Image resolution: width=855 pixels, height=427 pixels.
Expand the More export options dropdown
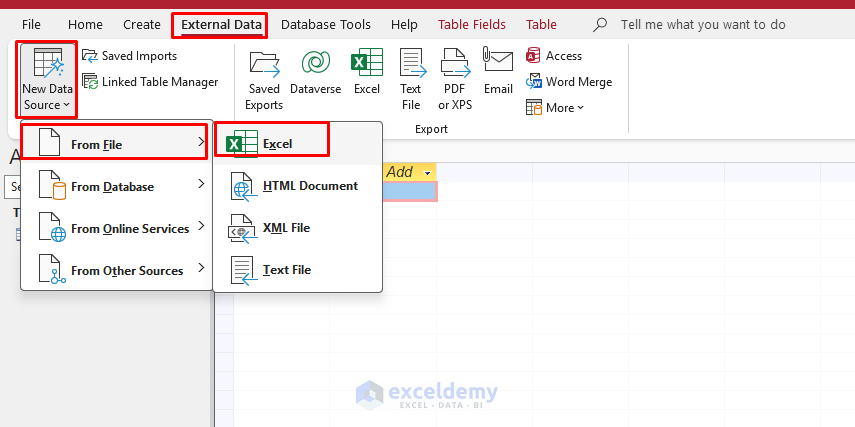(x=555, y=107)
